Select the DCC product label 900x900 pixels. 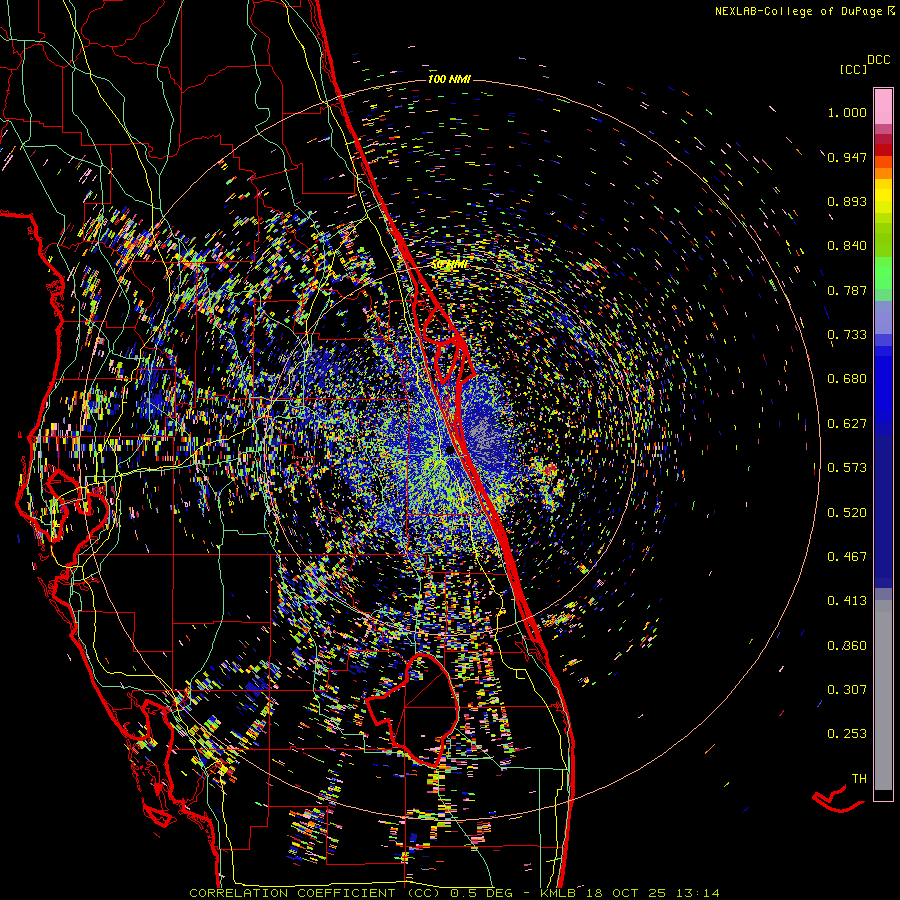click(878, 60)
